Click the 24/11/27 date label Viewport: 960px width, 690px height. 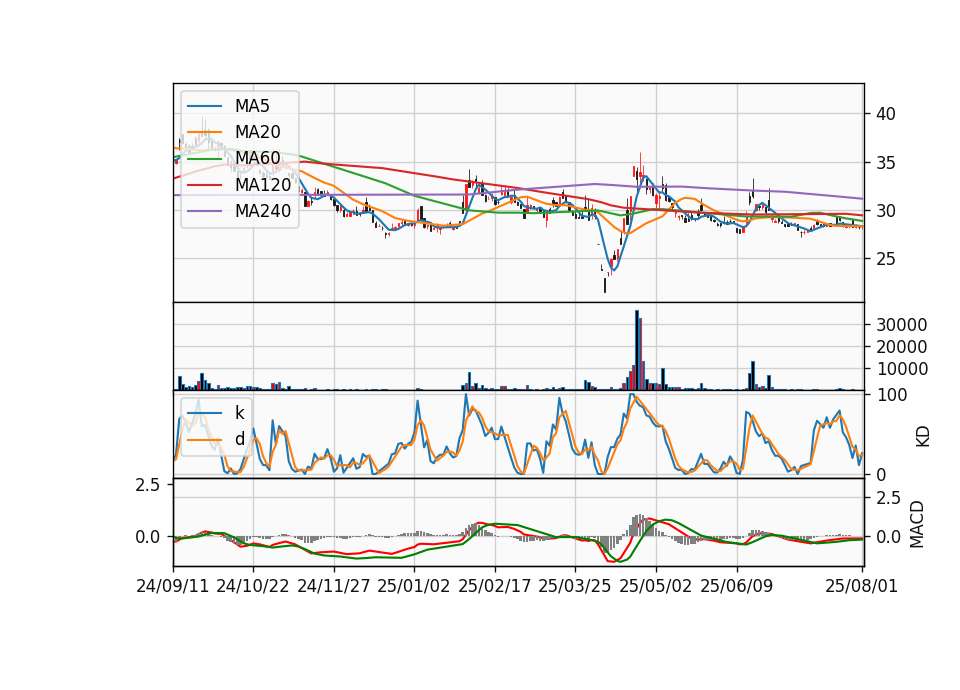click(x=334, y=586)
